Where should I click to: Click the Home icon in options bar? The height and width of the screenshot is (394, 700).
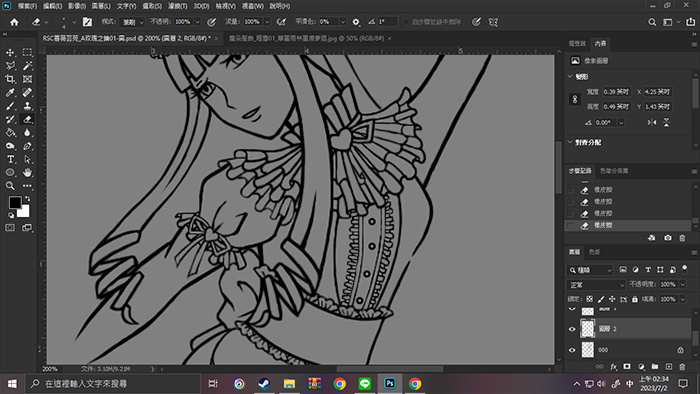[x=14, y=22]
